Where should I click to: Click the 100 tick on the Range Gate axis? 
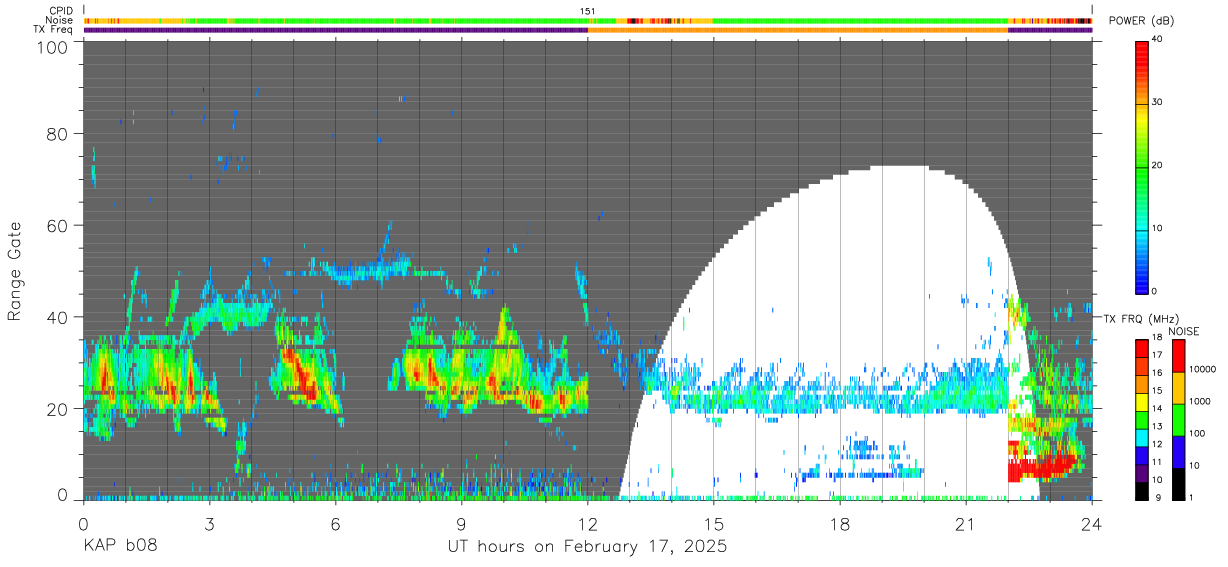tap(54, 46)
